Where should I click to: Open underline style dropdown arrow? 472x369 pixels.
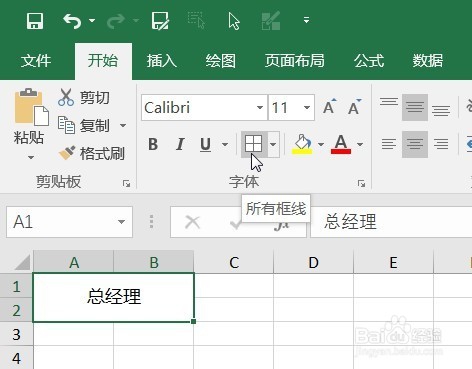pos(225,144)
